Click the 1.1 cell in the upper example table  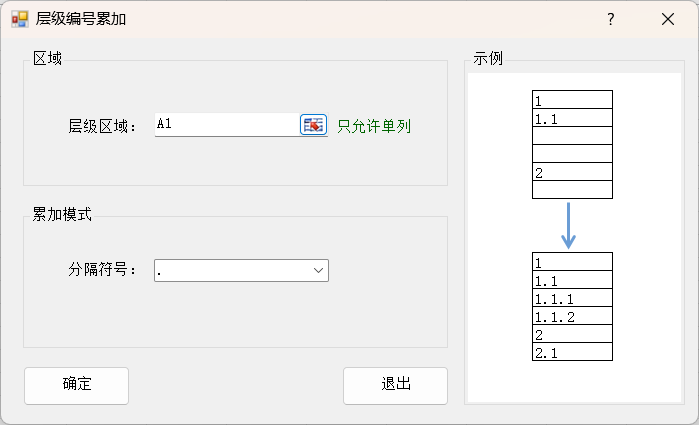pyautogui.click(x=572, y=118)
